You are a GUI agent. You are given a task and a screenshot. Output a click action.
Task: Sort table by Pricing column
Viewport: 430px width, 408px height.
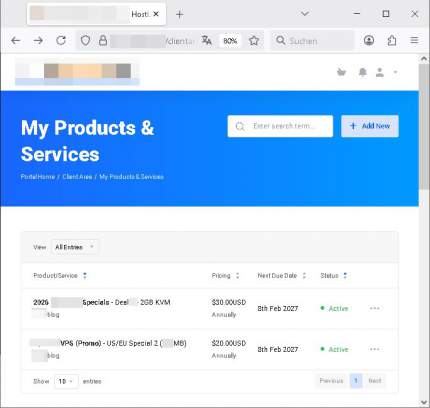pos(225,276)
